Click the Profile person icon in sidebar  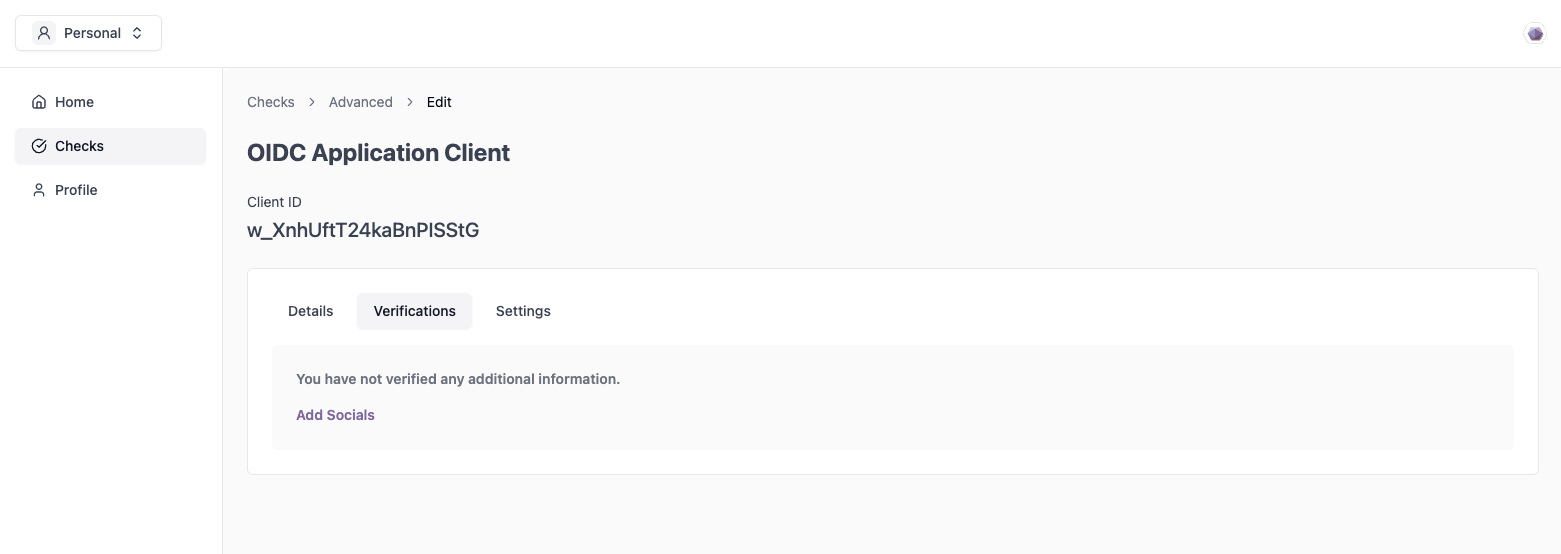tap(39, 190)
